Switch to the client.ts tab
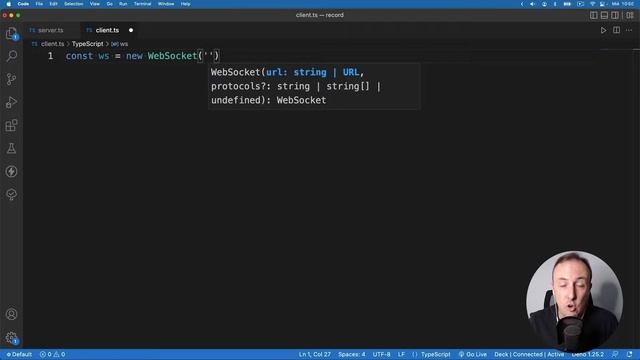The image size is (640, 360). tap(107, 30)
